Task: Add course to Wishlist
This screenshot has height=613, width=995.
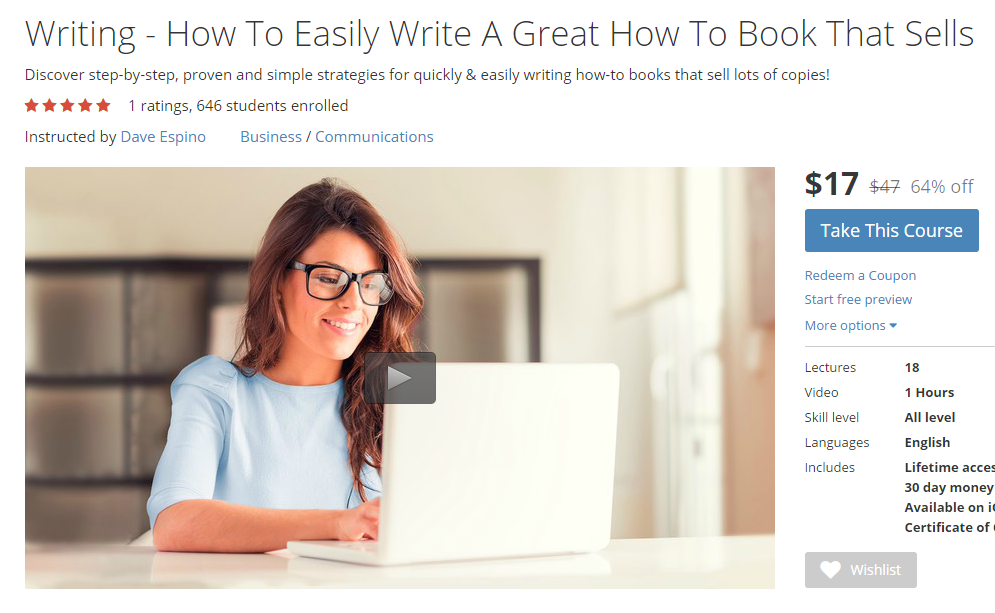Action: pos(860,570)
